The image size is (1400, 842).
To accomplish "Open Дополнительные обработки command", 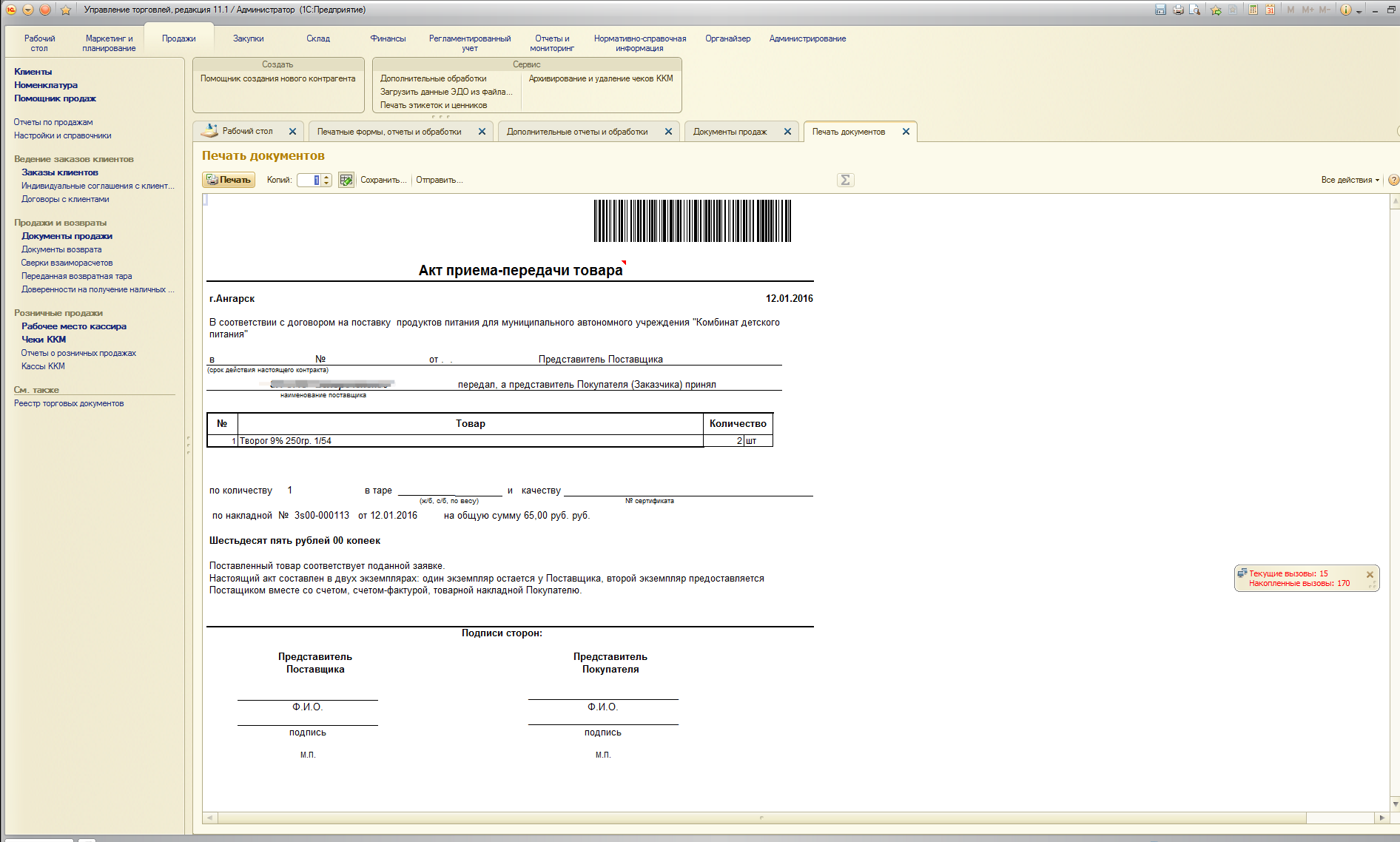I will [434, 78].
